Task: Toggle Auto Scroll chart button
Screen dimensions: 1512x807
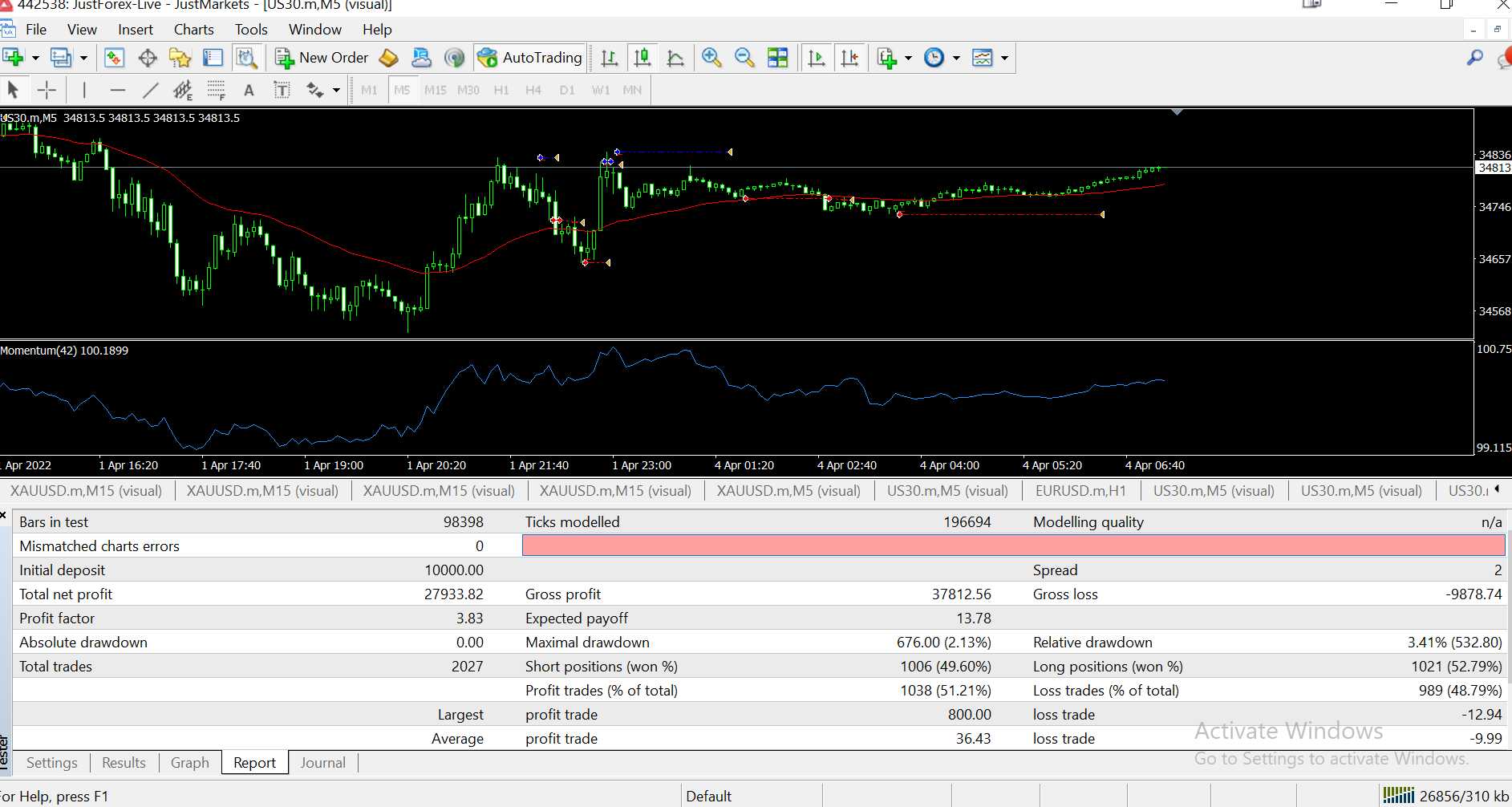Action: (x=817, y=58)
